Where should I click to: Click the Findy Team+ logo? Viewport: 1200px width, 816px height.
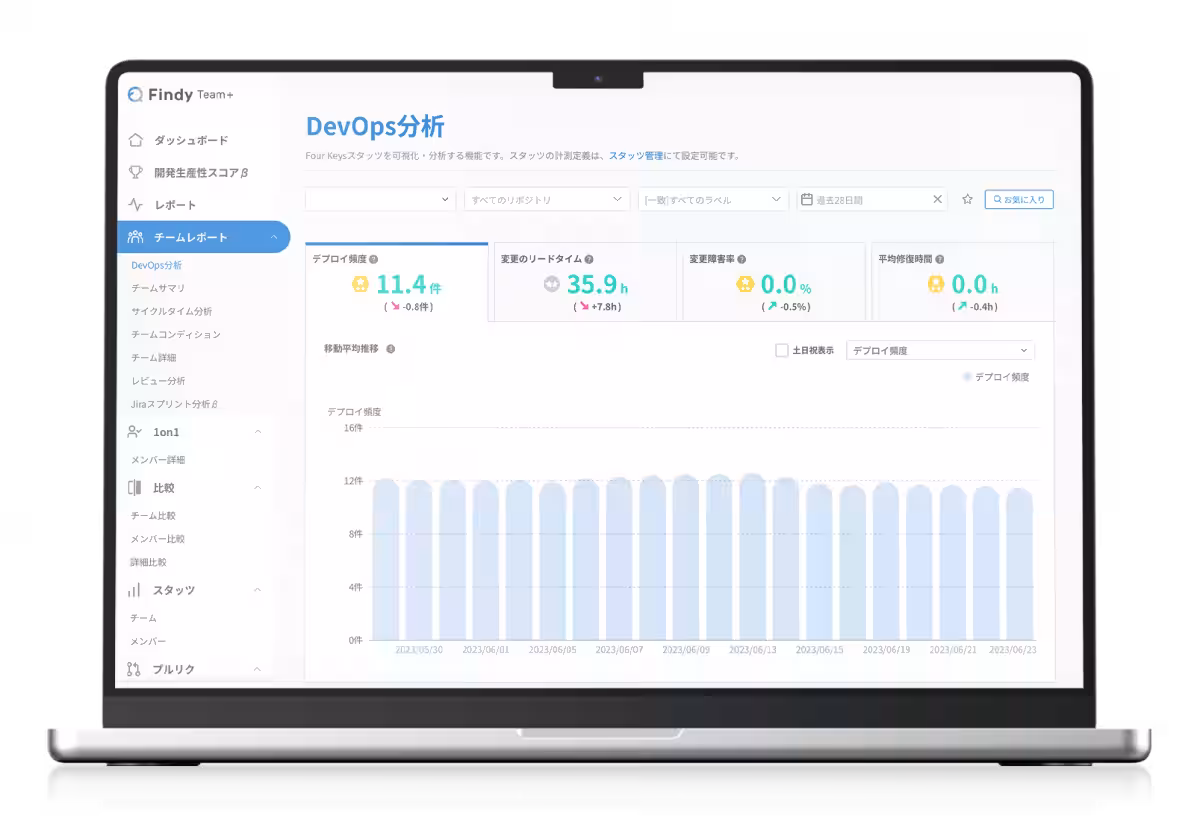tap(181, 95)
